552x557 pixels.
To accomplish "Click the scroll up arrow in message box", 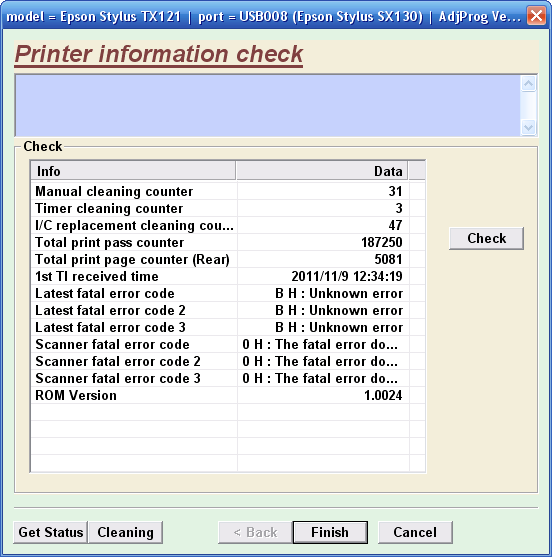I will [x=529, y=84].
